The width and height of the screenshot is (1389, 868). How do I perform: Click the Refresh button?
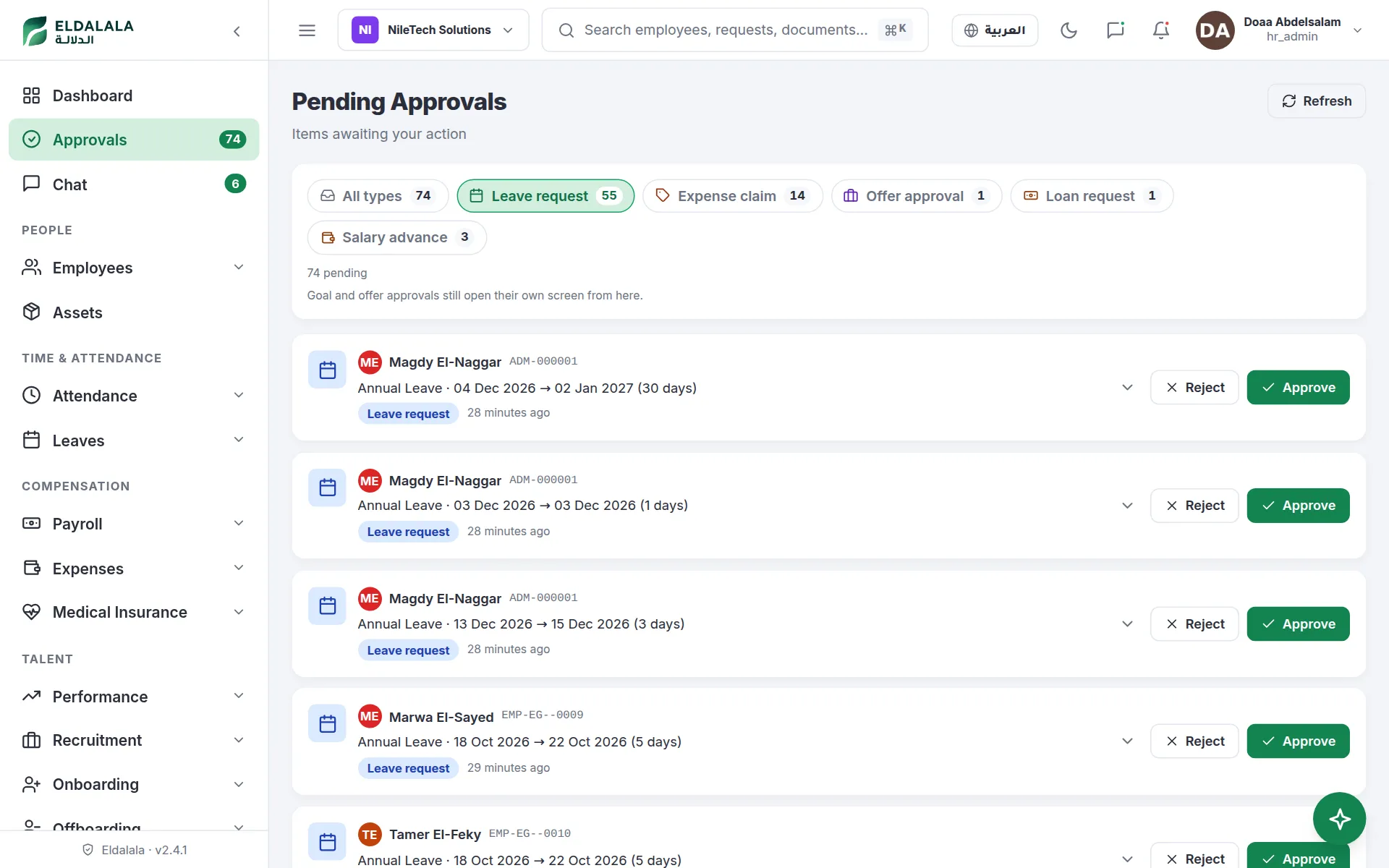pos(1317,101)
